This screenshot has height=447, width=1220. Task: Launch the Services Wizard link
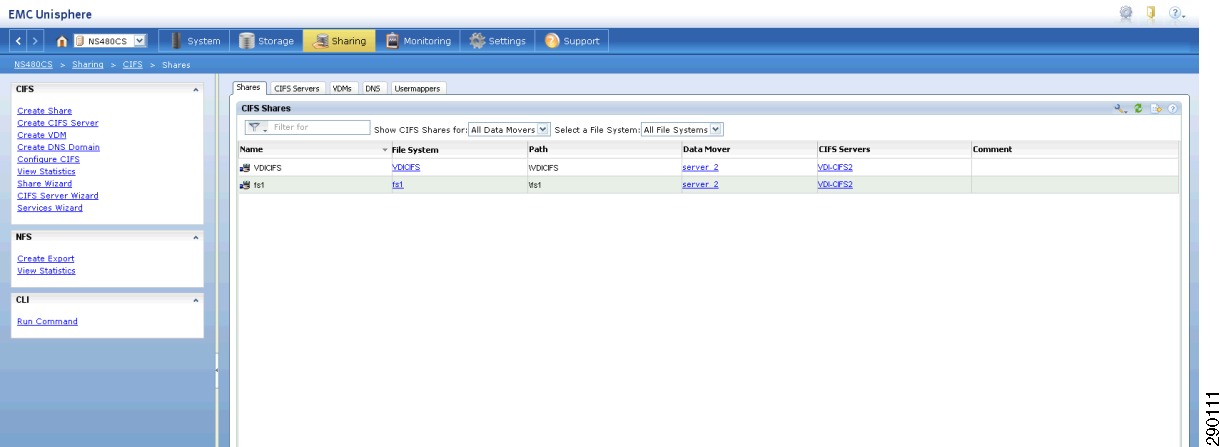coord(50,208)
